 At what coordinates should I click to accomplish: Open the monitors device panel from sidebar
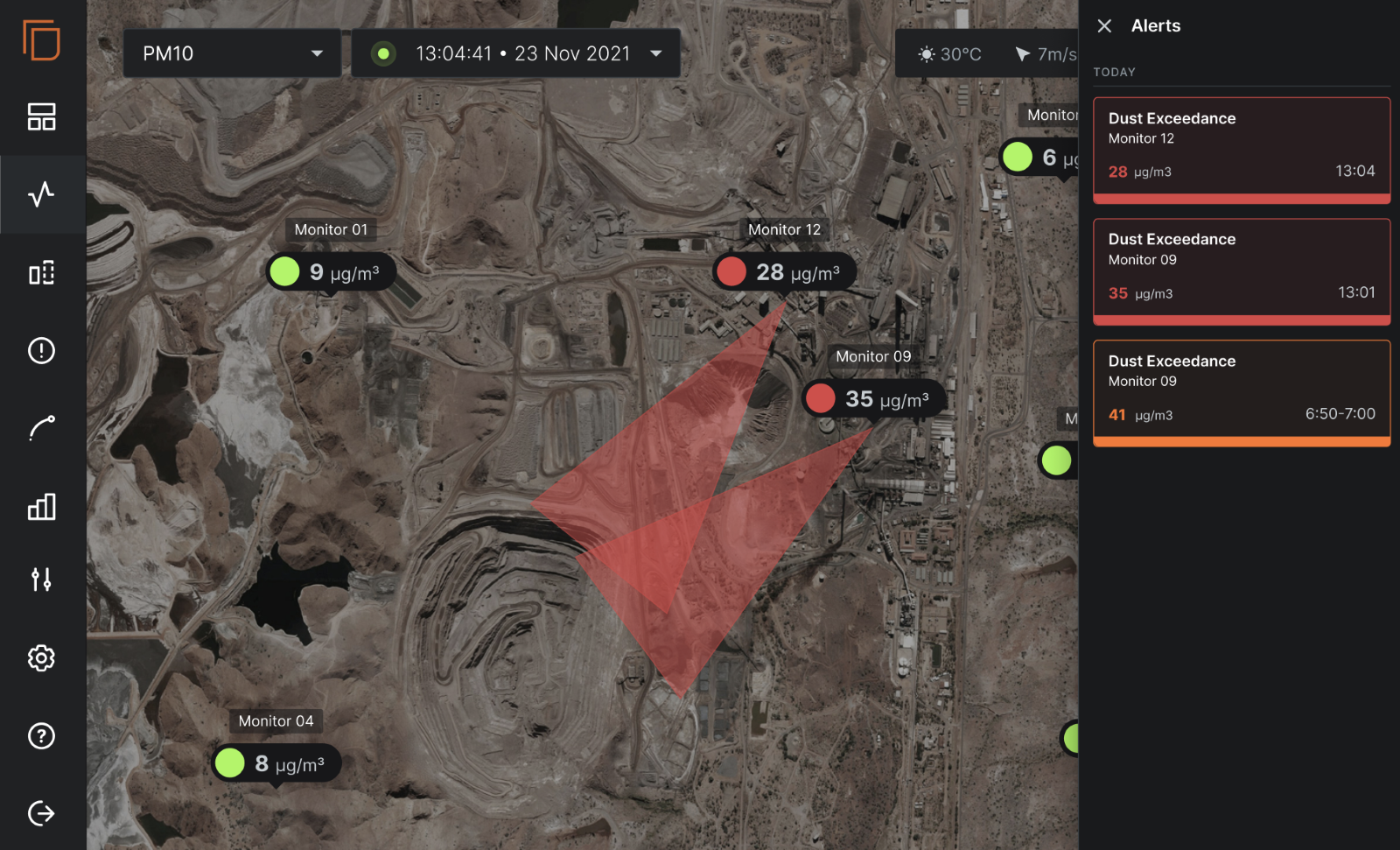click(41, 273)
